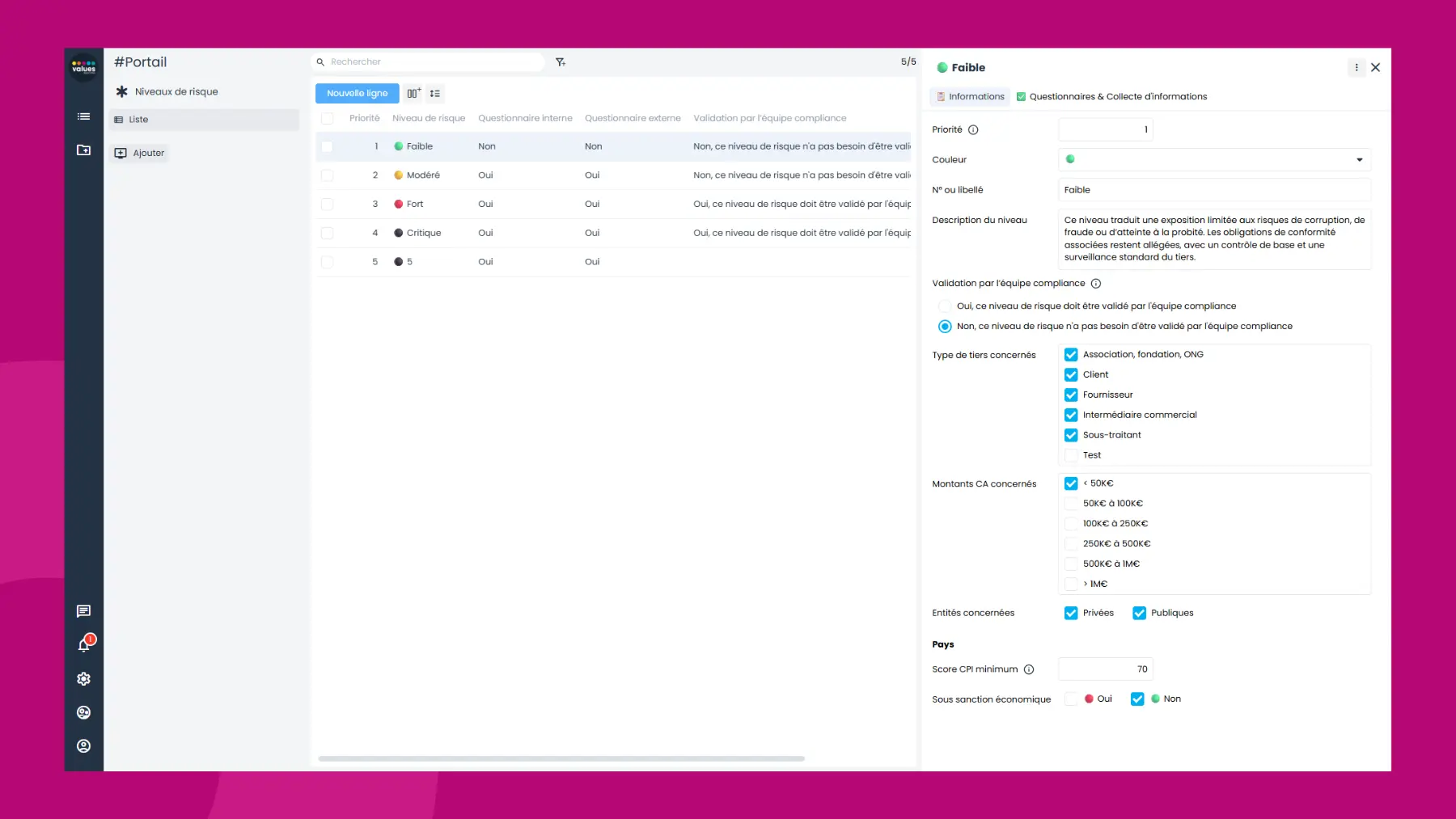Open the settings gear in the sidebar
The width and height of the screenshot is (1456, 819).
(x=83, y=678)
